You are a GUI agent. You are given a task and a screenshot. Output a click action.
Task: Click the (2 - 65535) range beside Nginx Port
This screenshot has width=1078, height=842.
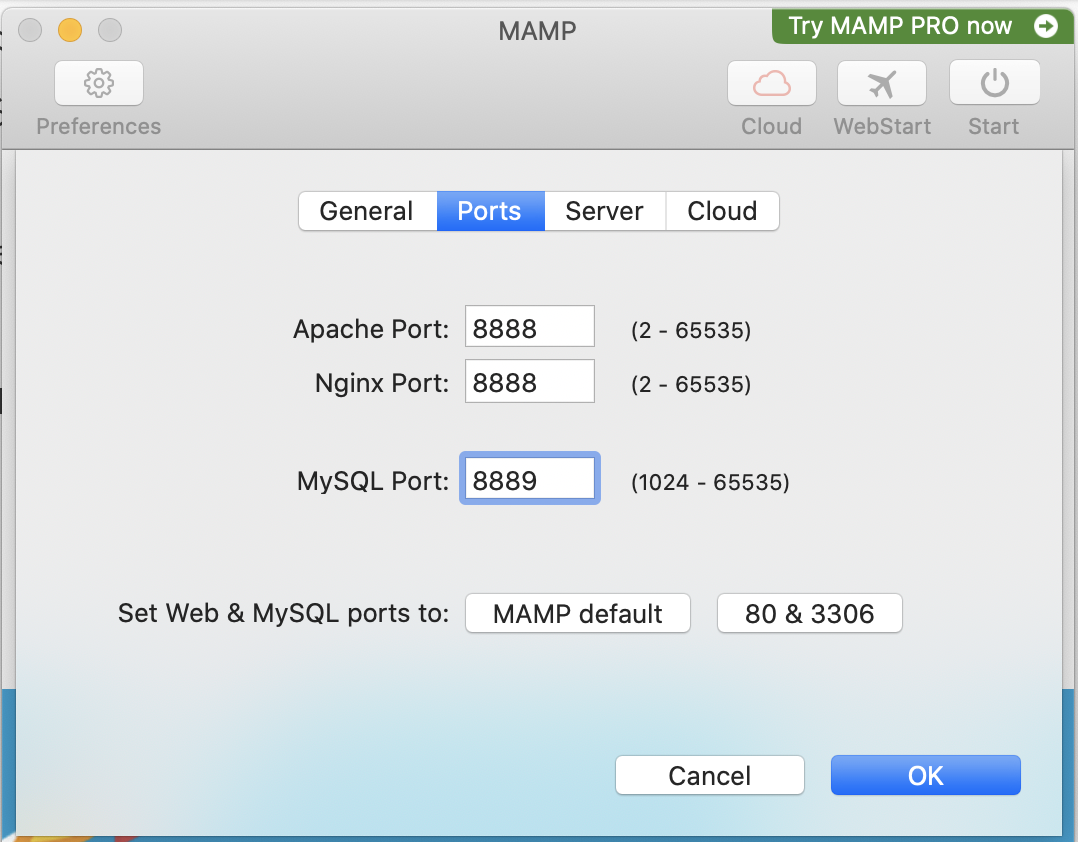click(x=691, y=384)
